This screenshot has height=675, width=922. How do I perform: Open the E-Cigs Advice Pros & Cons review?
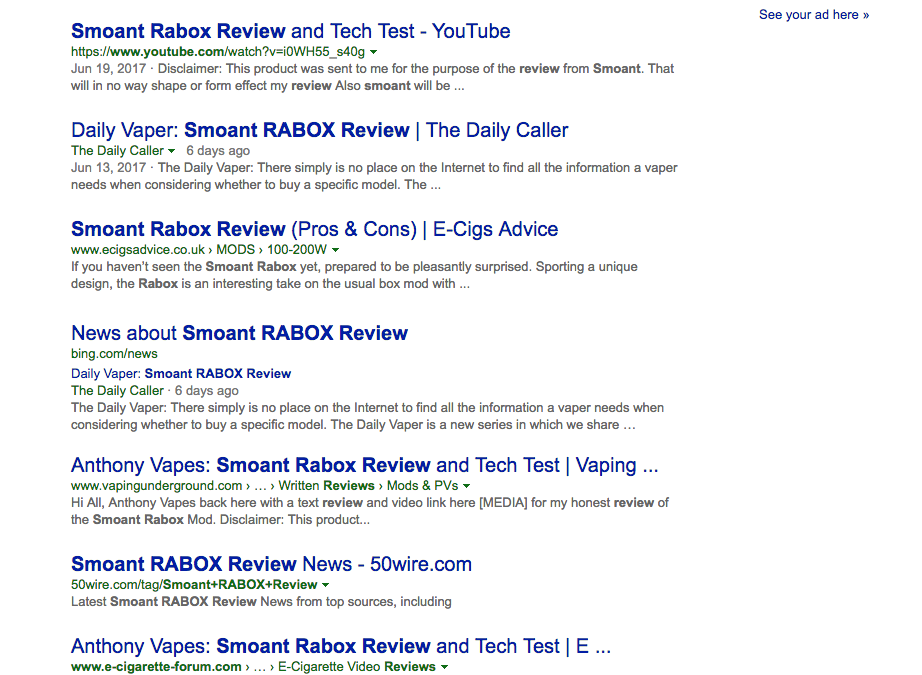tap(314, 229)
